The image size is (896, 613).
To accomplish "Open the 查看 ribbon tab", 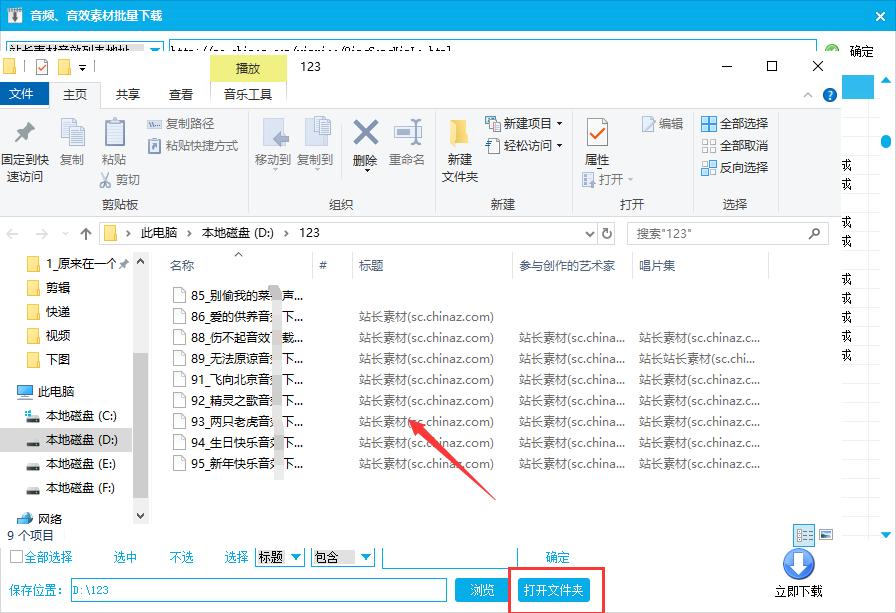I will point(180,93).
